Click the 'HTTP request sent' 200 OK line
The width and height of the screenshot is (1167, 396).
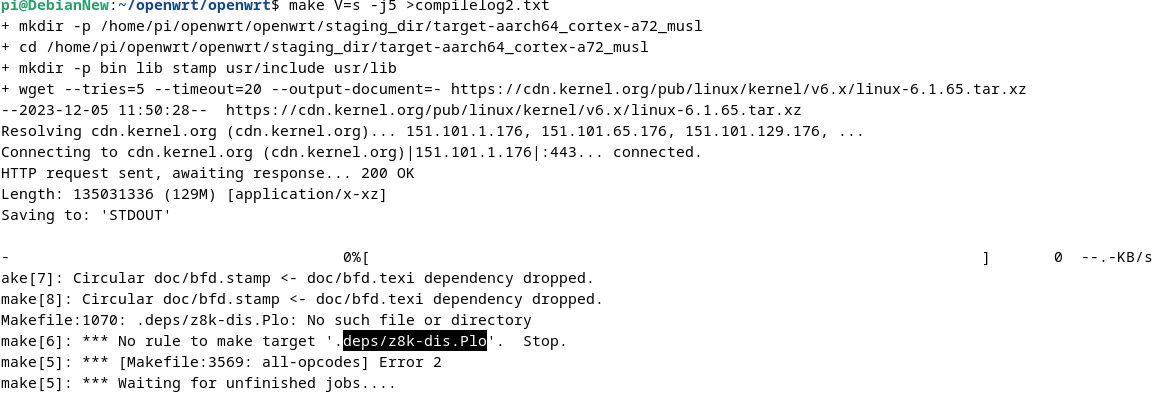pyautogui.click(x=207, y=173)
